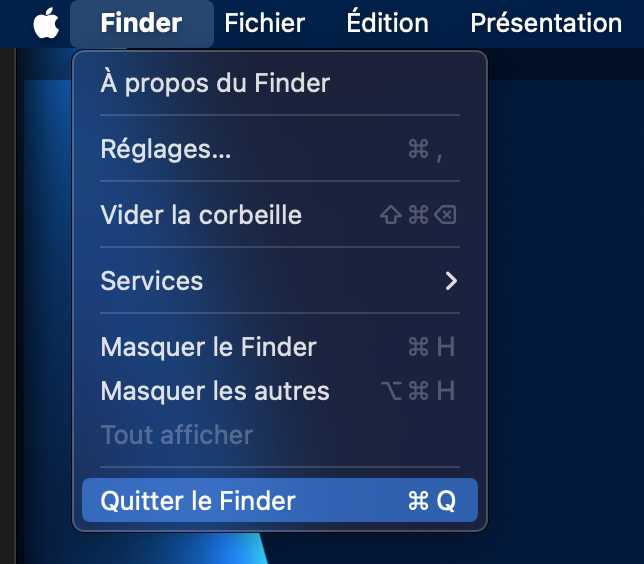Open the Édition menu
The height and width of the screenshot is (564, 644).
coord(387,23)
